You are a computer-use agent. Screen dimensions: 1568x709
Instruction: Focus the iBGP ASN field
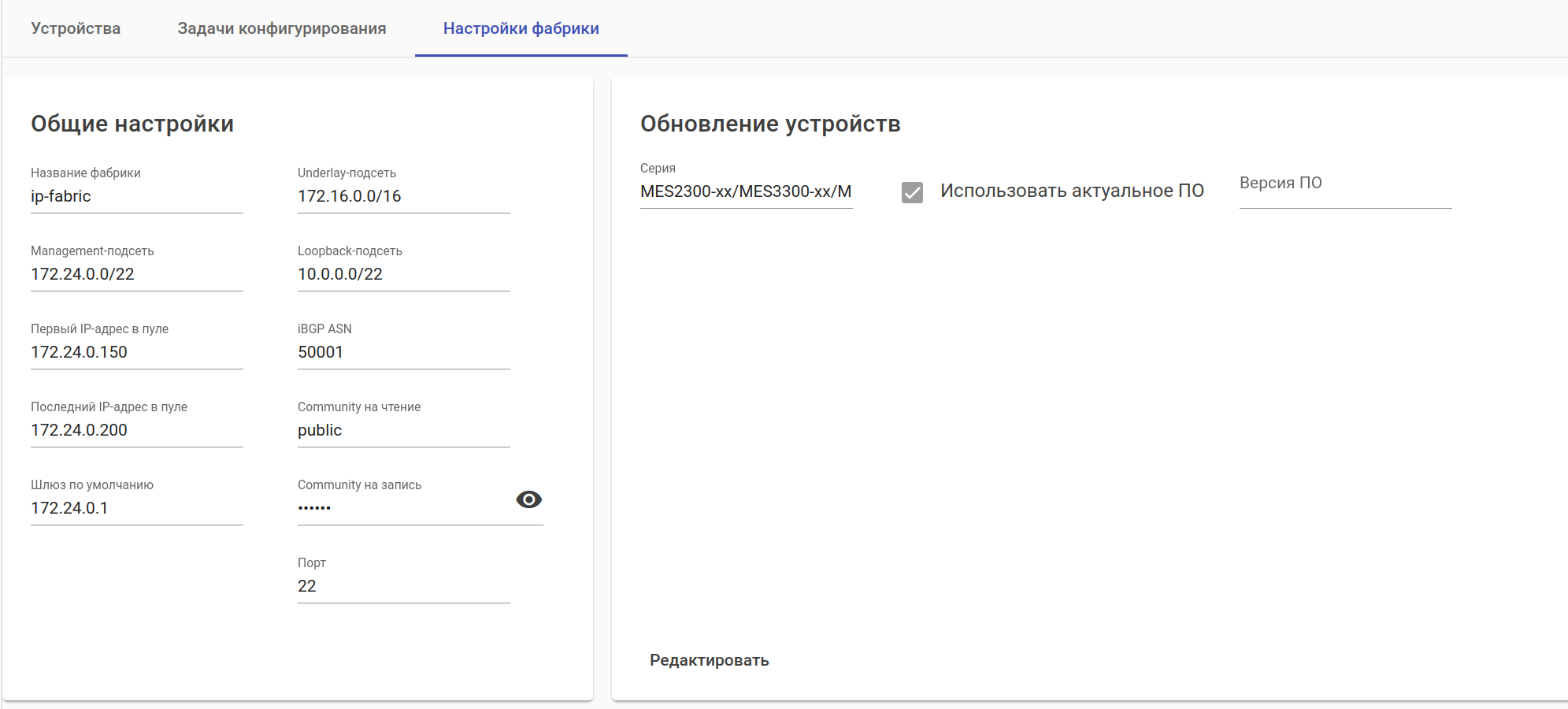point(403,352)
